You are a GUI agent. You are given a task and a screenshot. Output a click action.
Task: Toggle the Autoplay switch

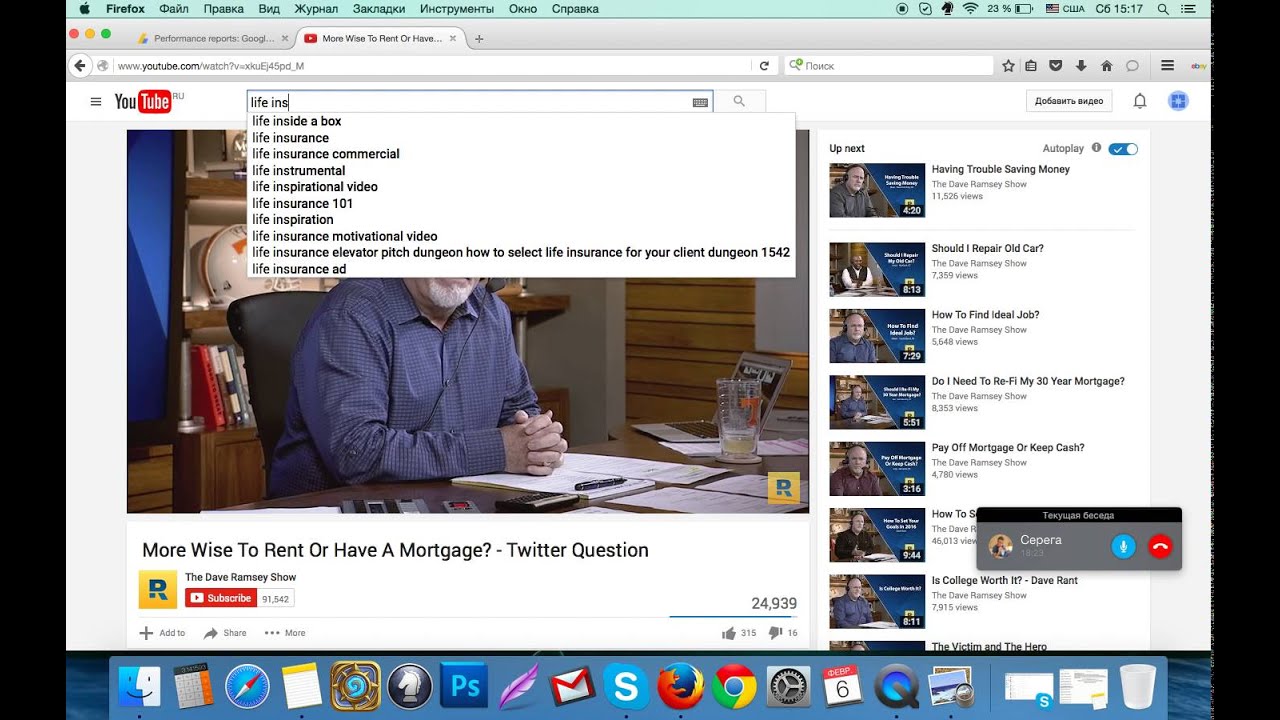pos(1123,149)
